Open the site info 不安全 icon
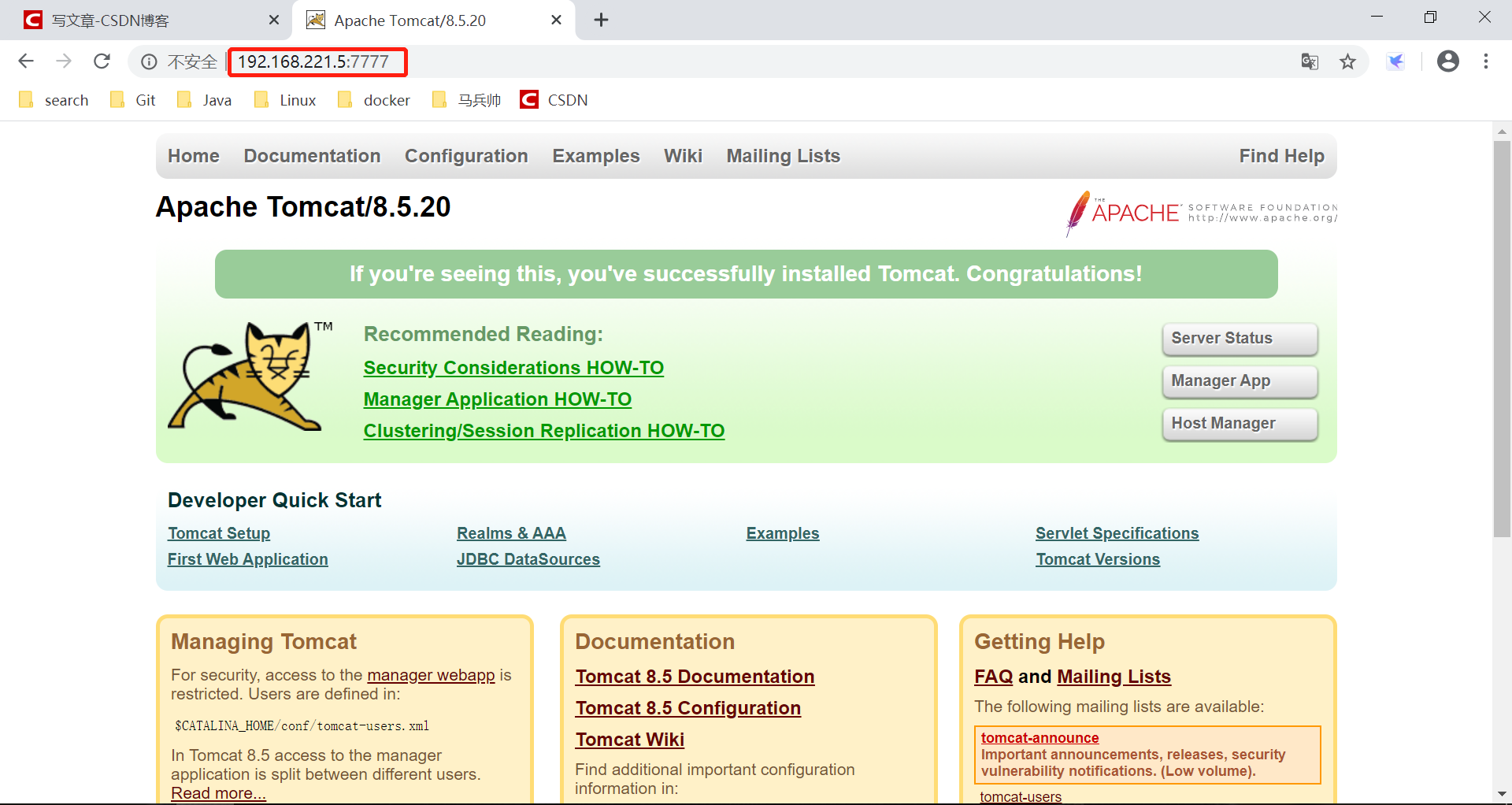 click(x=149, y=61)
